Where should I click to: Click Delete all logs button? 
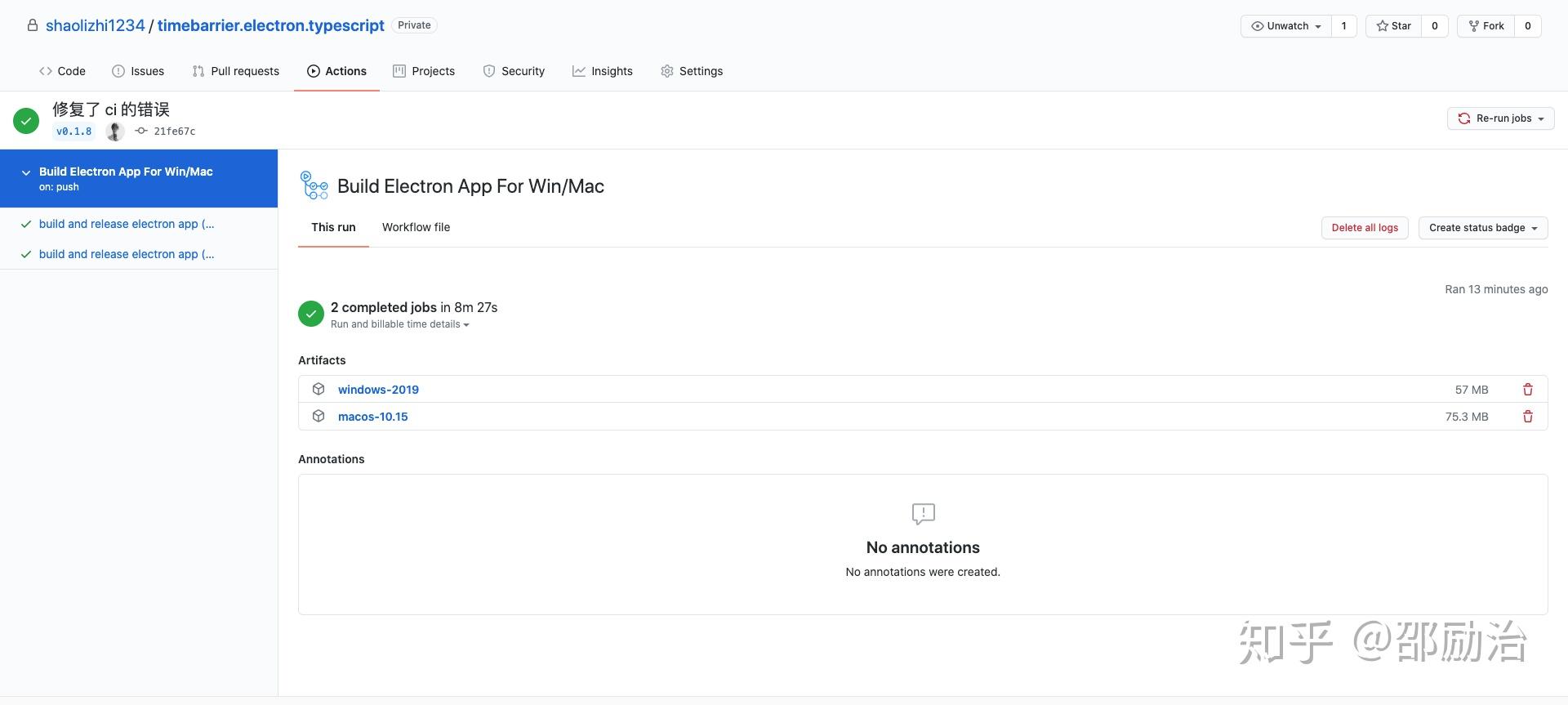(x=1365, y=228)
